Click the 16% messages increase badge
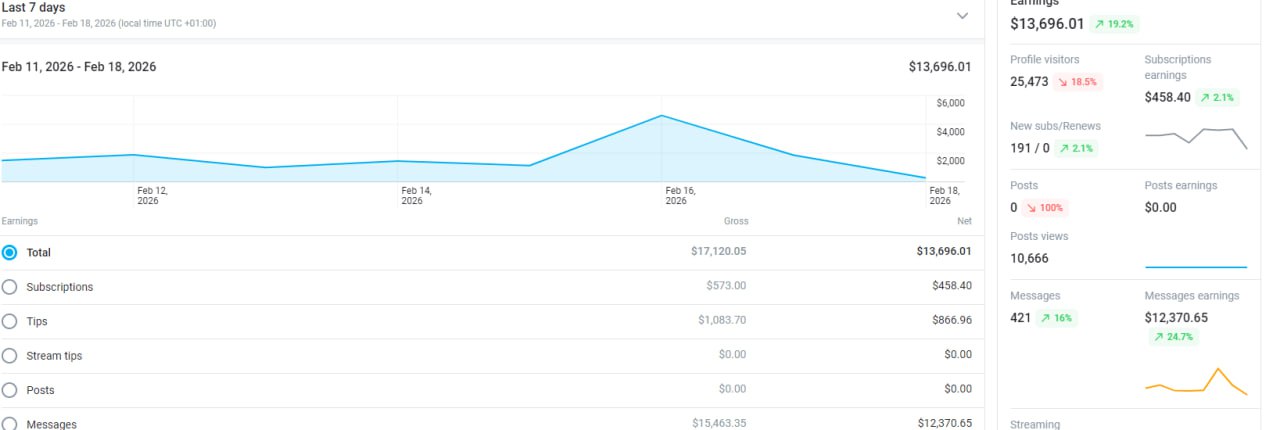Image resolution: width=1280 pixels, height=430 pixels. point(1057,318)
